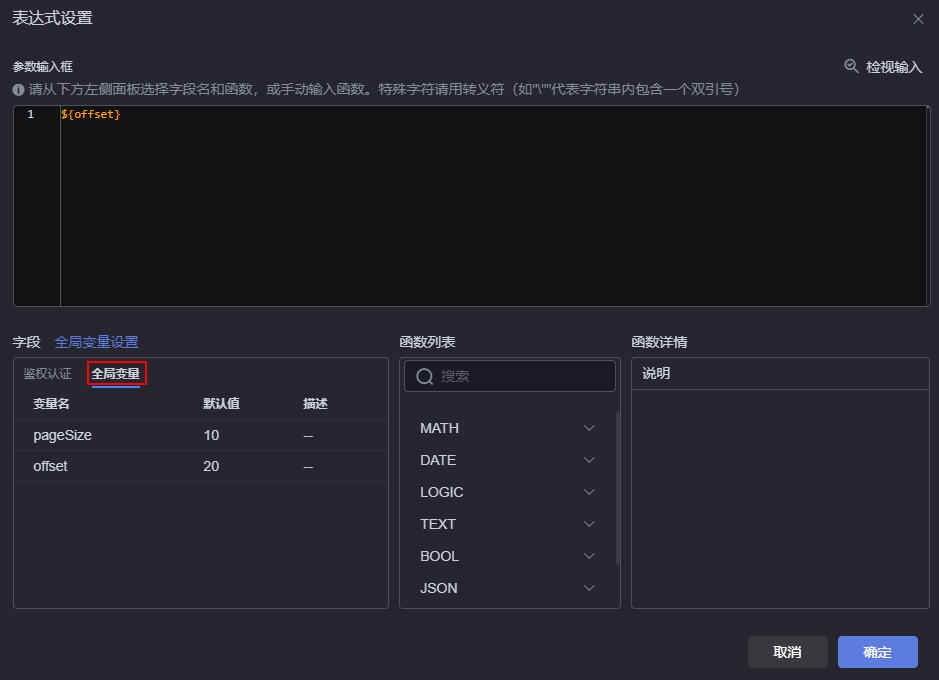Focus the function 搜索 field
939x680 pixels.
(510, 376)
